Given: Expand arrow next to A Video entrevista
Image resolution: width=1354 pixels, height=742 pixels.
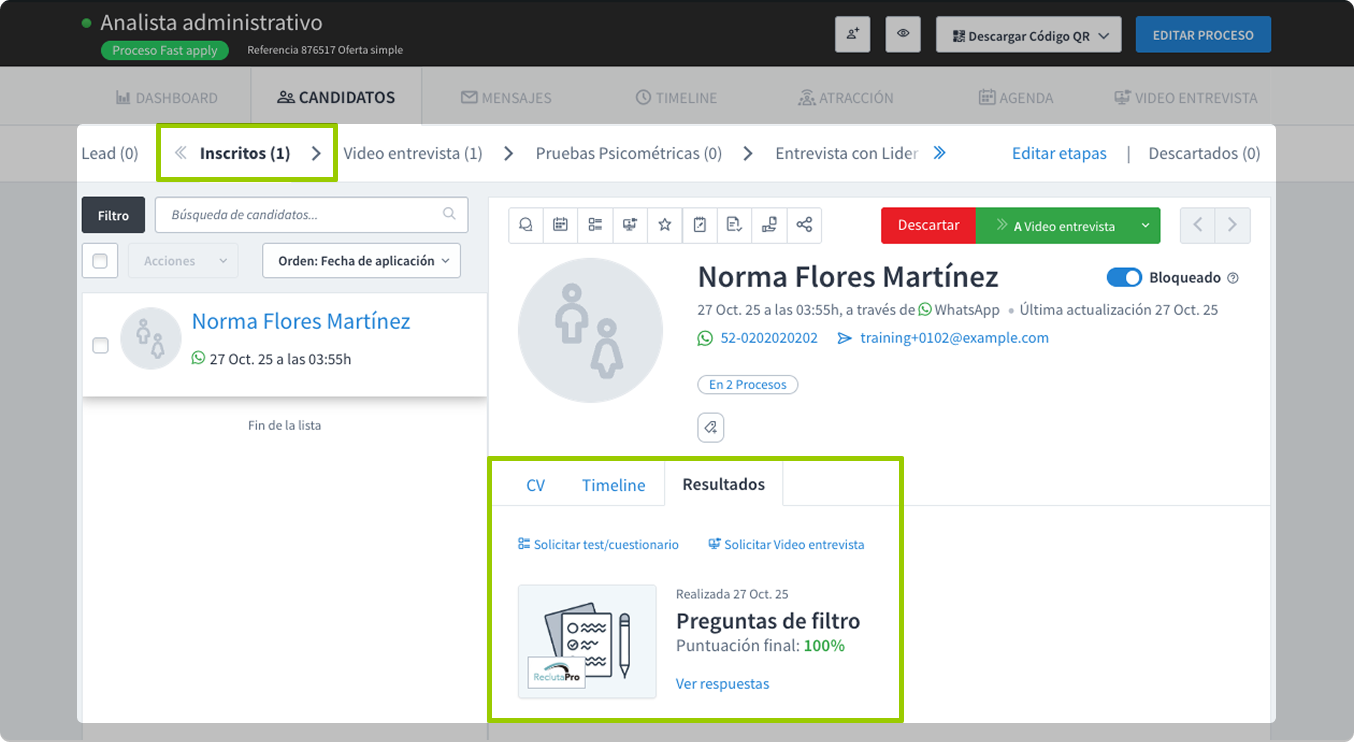Looking at the screenshot, I should click(x=1145, y=226).
